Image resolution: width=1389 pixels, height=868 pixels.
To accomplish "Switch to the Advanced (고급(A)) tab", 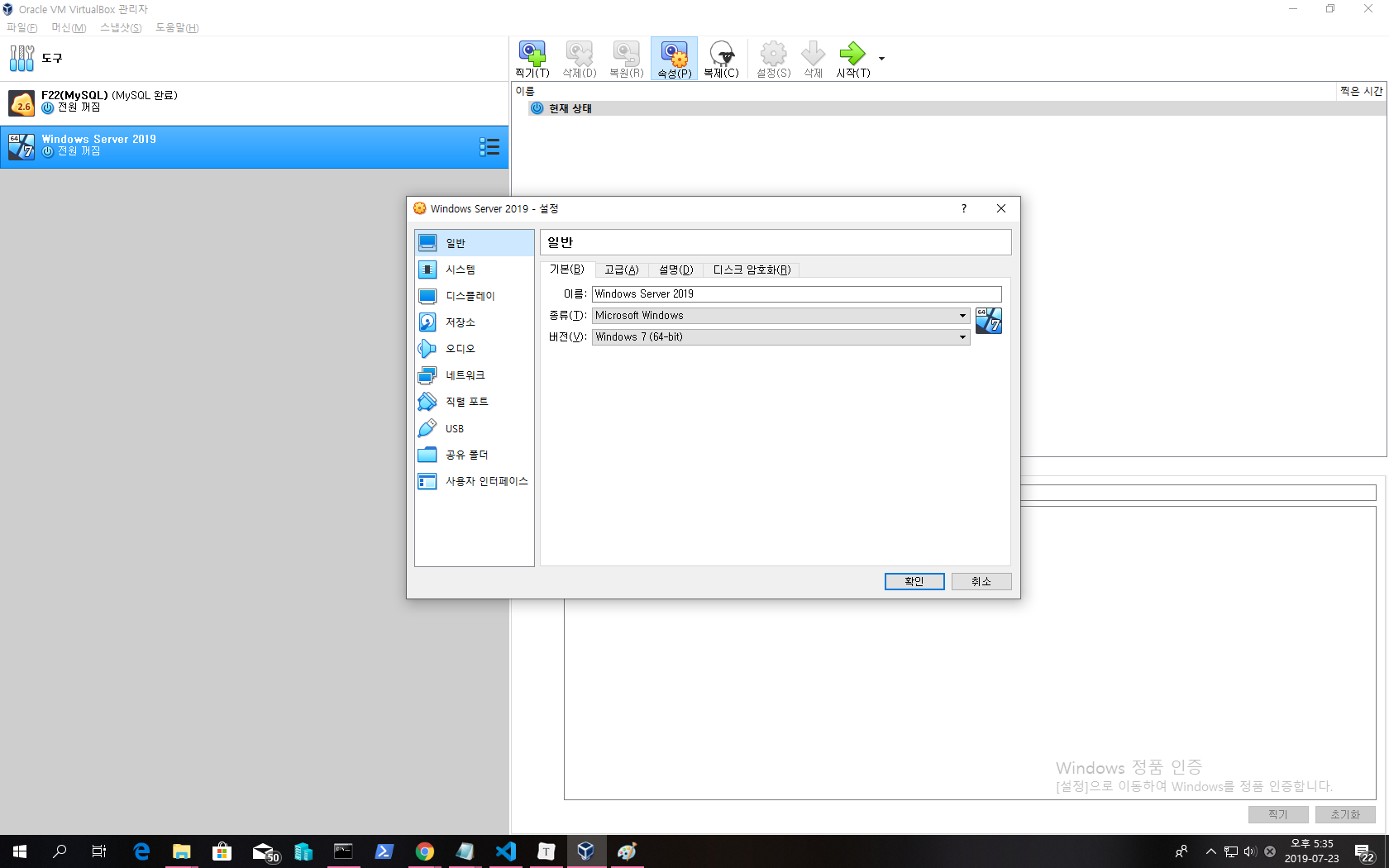I will [622, 269].
